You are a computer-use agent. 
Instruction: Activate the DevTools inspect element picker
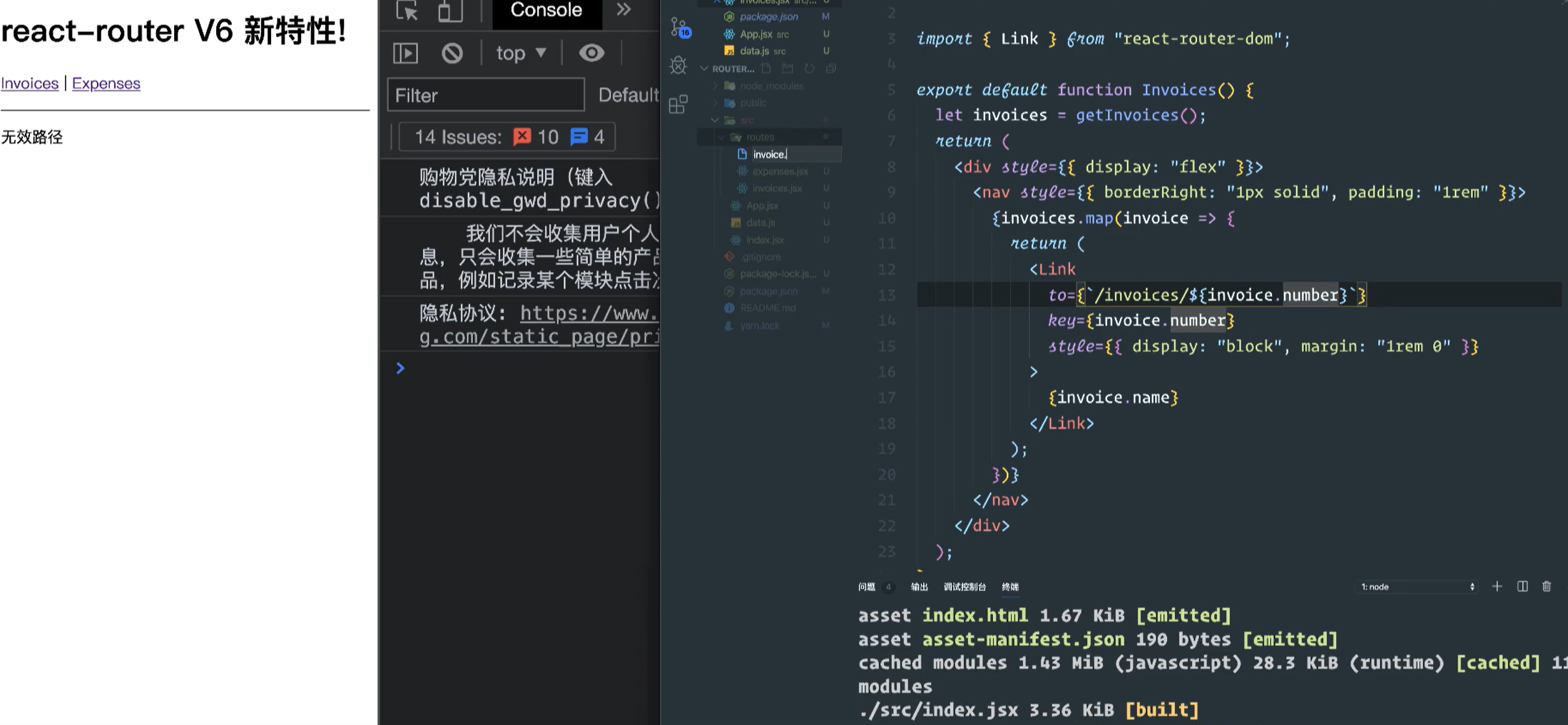[x=407, y=10]
